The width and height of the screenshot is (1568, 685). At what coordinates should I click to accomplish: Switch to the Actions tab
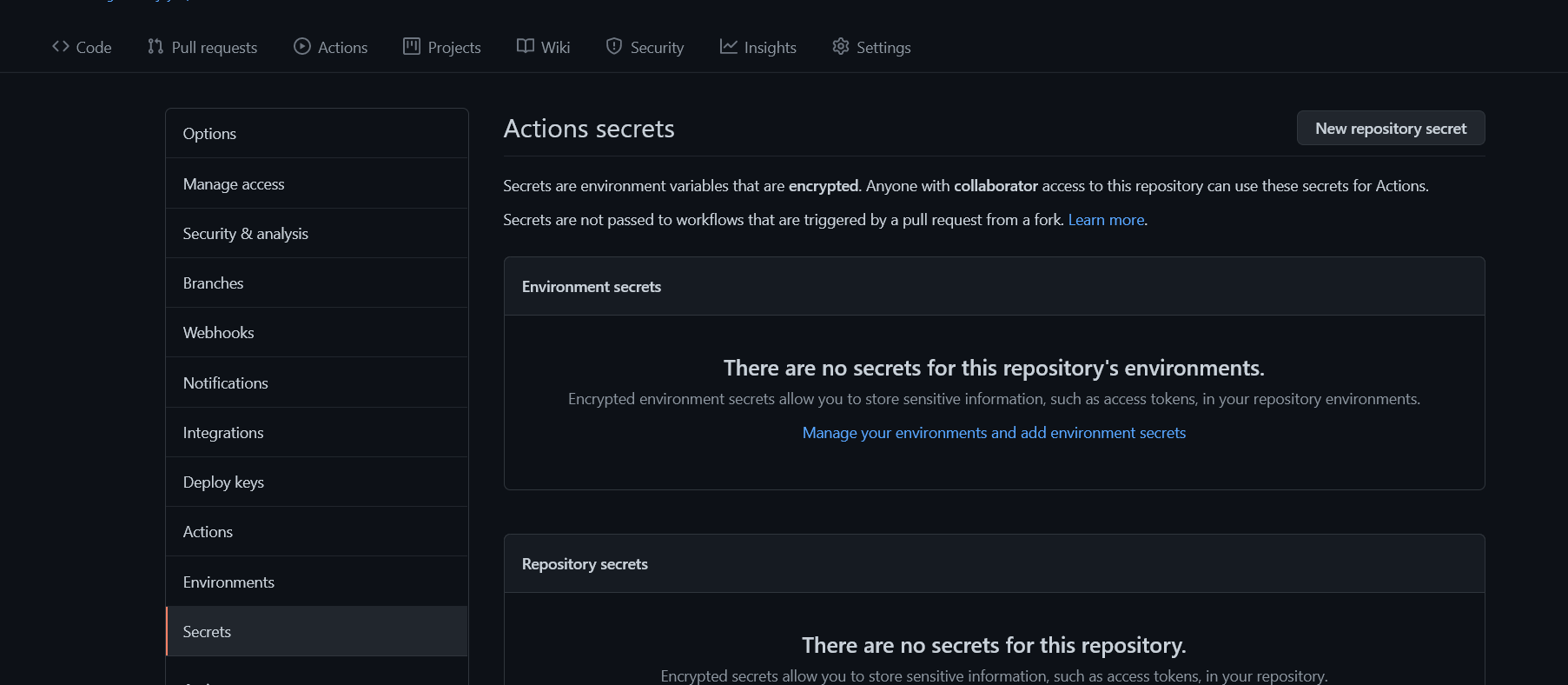tap(331, 47)
